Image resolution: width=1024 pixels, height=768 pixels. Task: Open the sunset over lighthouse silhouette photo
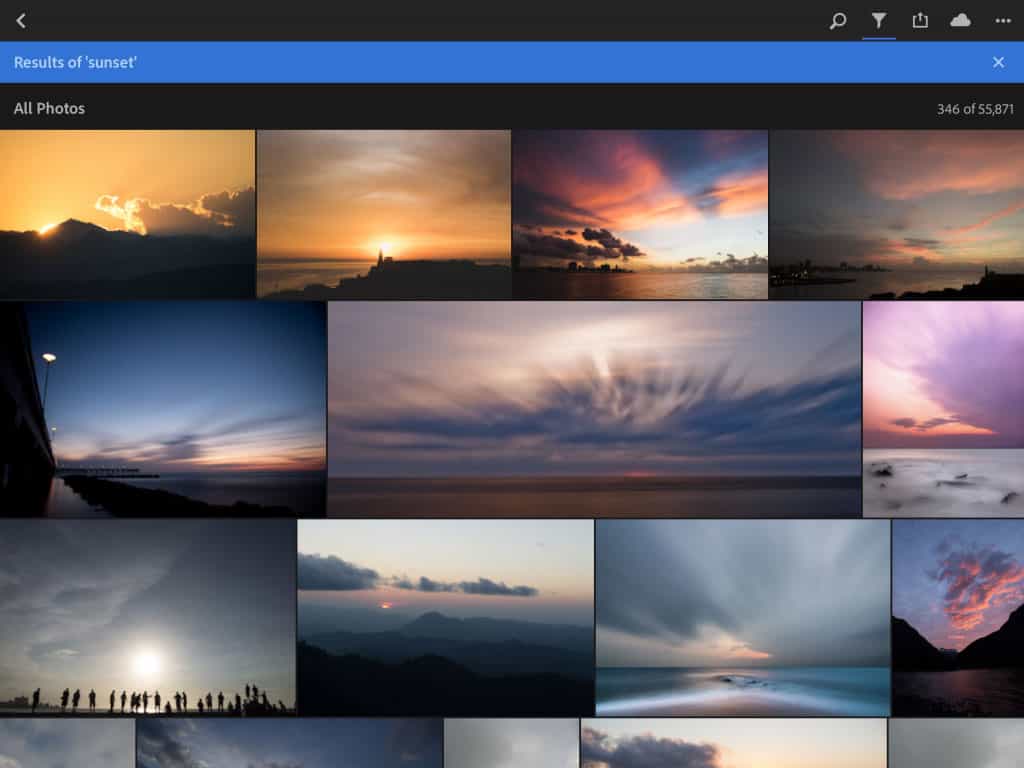(383, 214)
